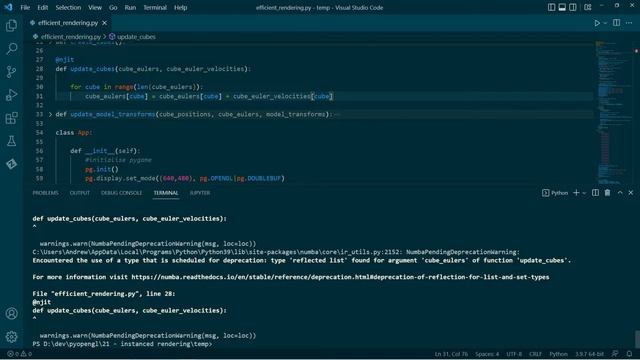640x360 pixels.
Task: Click the terminal prompt input line
Action: pyautogui.click(x=122, y=344)
